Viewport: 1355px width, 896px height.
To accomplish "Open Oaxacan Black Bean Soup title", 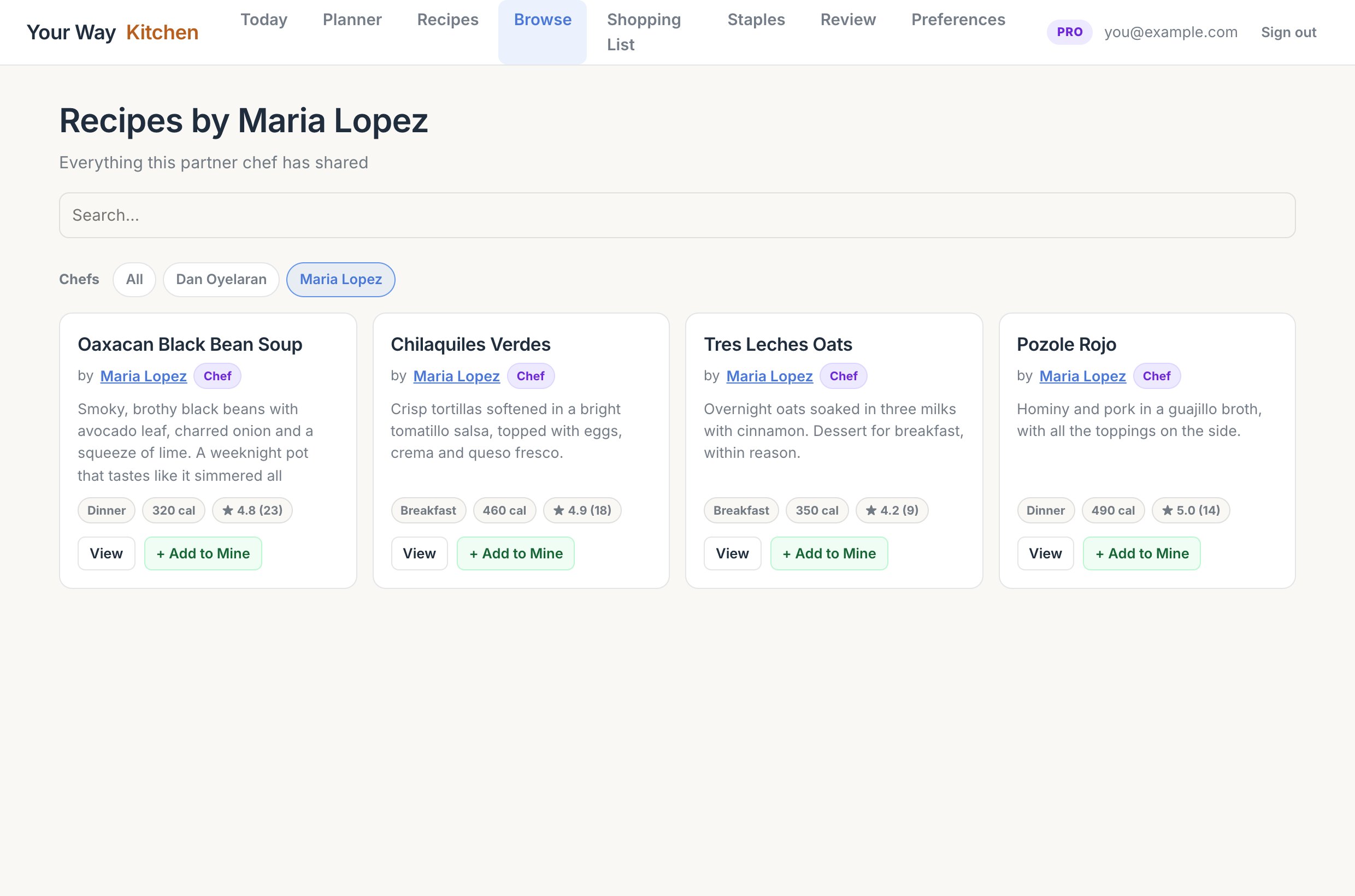I will point(190,345).
